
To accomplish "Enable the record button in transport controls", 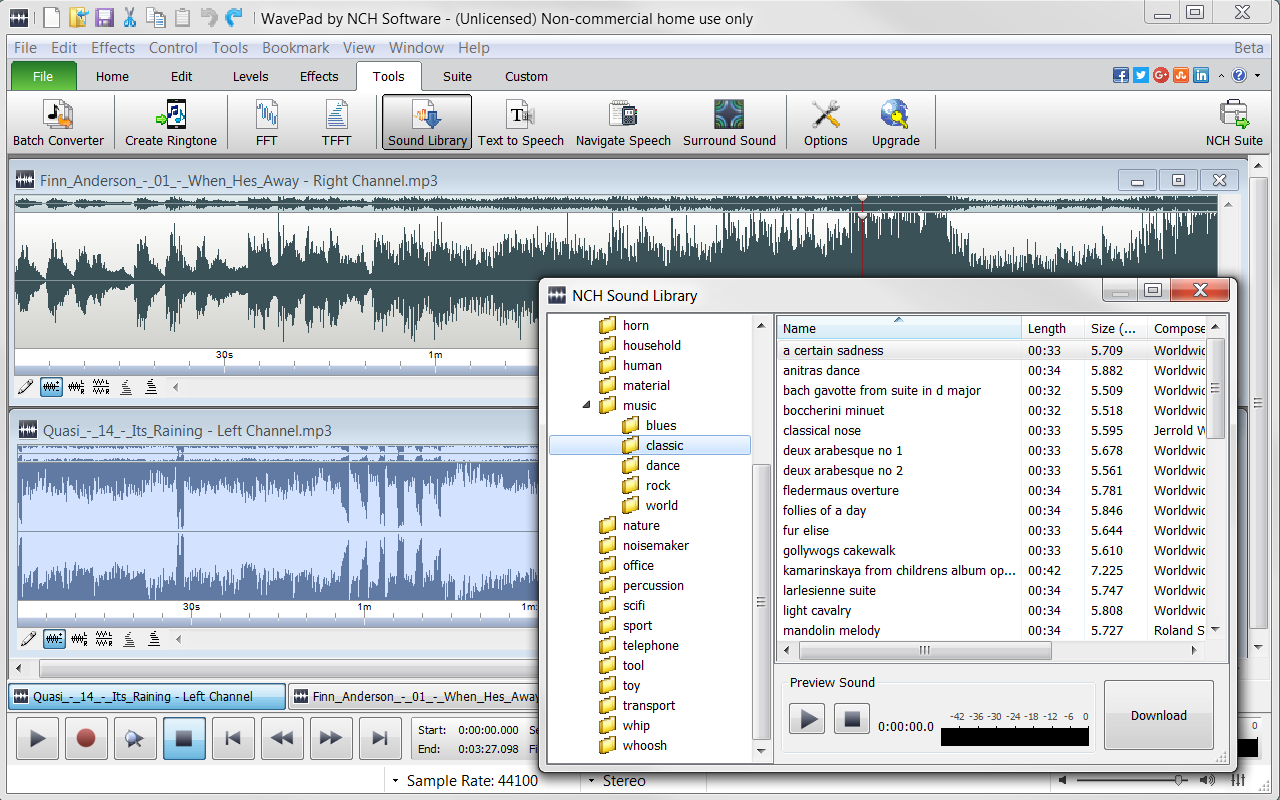I will click(x=87, y=738).
